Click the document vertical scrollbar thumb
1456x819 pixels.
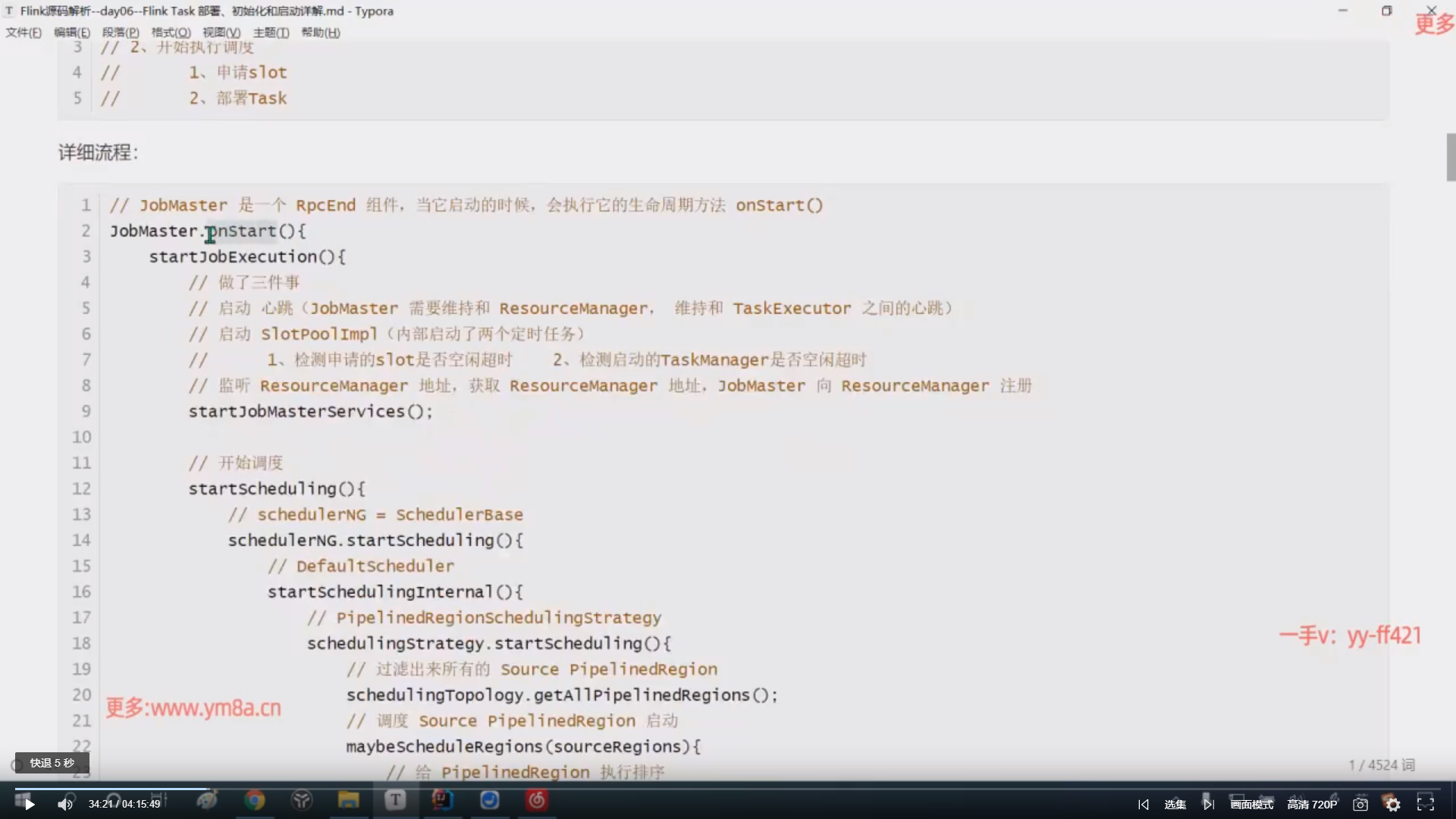[x=1451, y=157]
